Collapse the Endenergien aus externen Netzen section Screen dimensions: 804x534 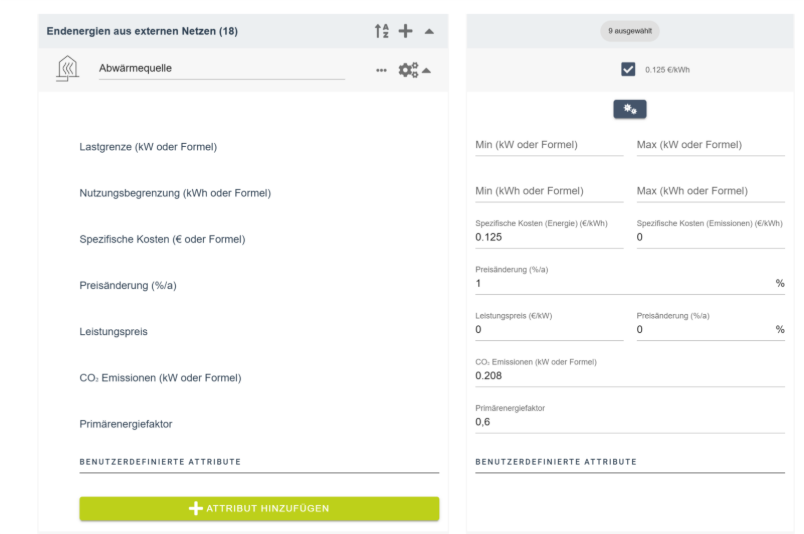(x=429, y=31)
